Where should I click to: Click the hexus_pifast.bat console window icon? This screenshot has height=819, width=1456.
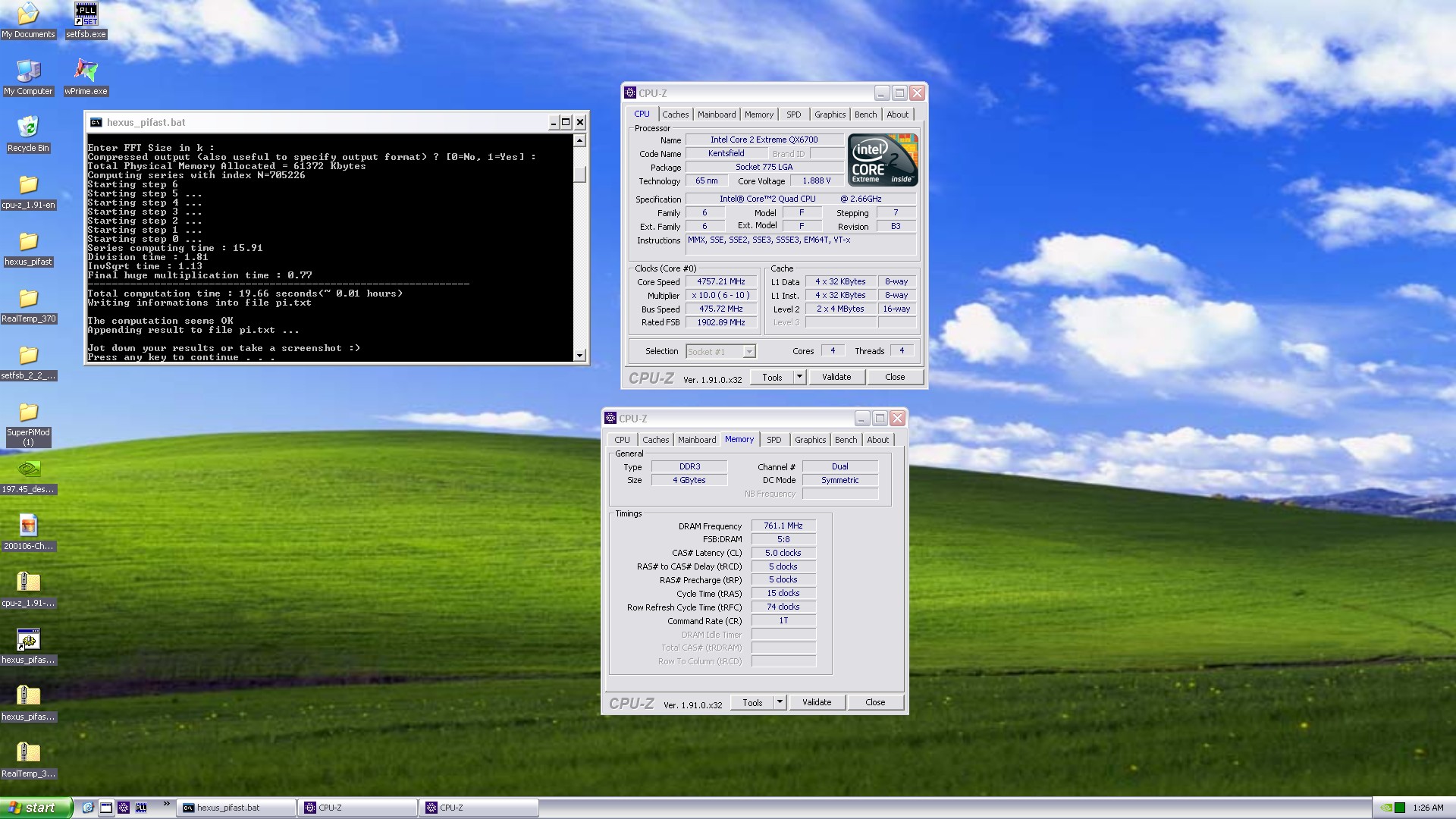[x=96, y=122]
